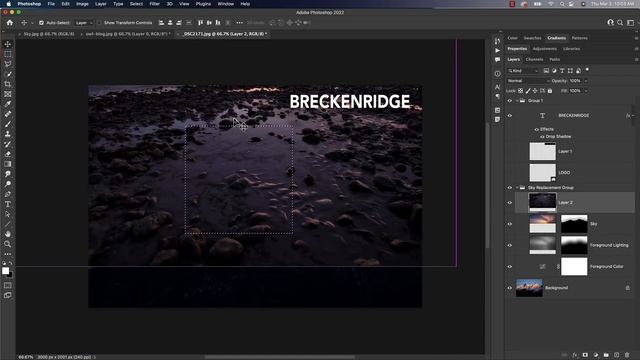Collapse the Sky Replacement Group arrow
Screen dimensions: 640x360
coord(517,188)
